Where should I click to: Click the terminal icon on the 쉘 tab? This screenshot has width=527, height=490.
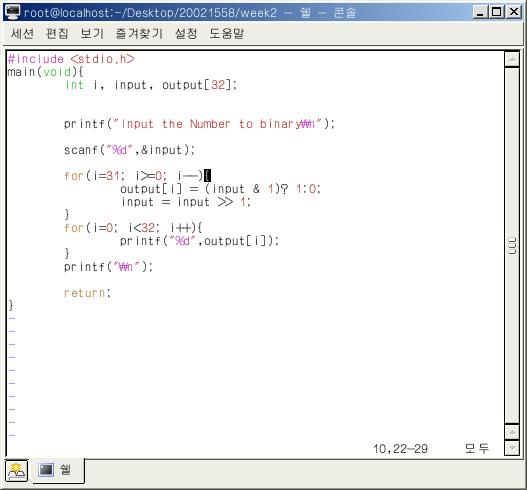[46, 470]
